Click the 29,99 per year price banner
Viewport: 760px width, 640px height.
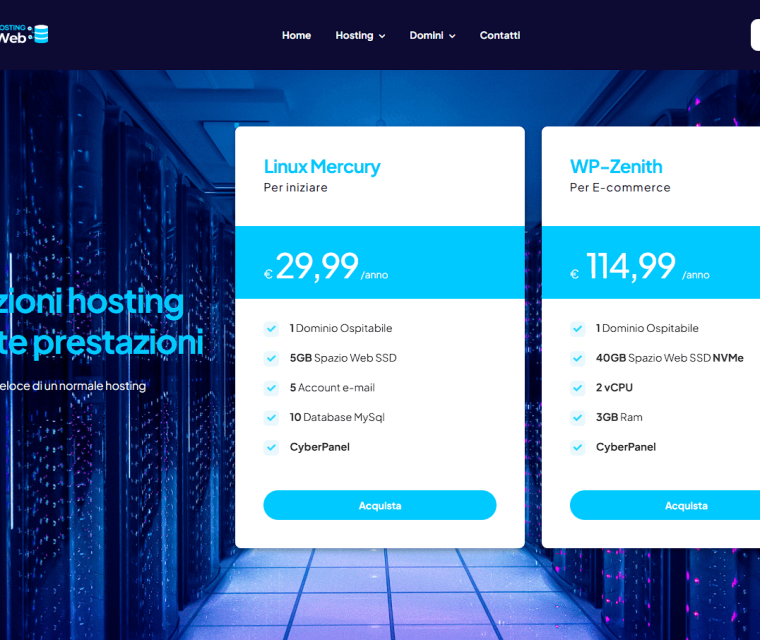coord(379,263)
